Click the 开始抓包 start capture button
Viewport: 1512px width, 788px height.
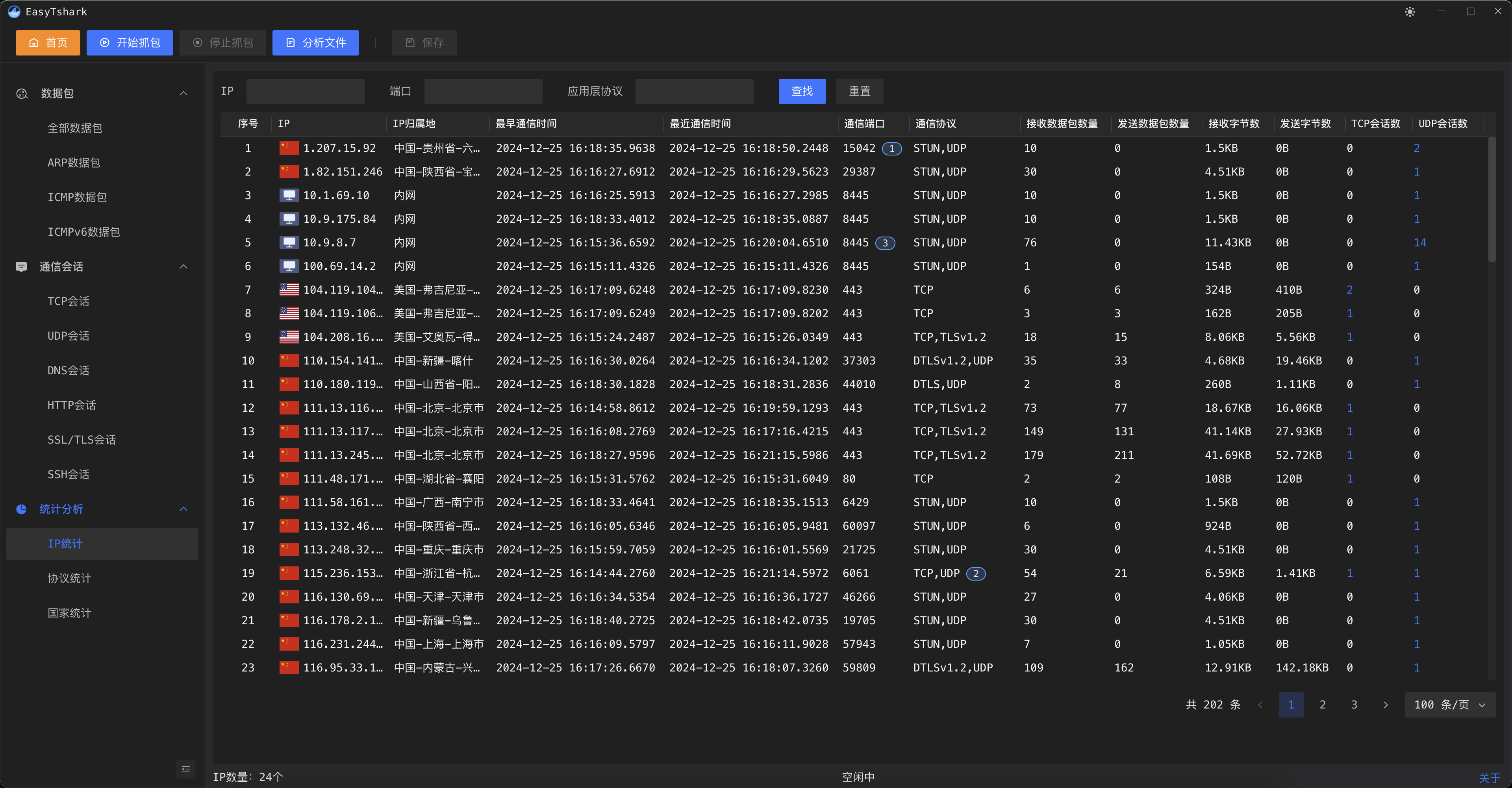(130, 43)
